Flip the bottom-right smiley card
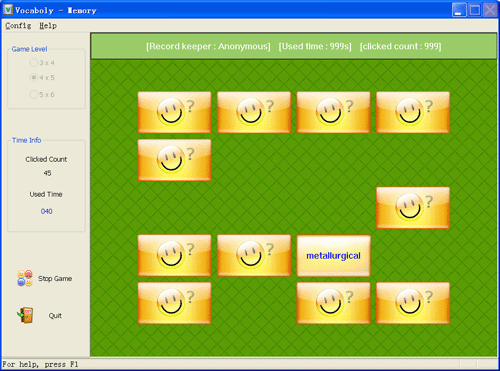The height and width of the screenshot is (371, 500). click(413, 303)
